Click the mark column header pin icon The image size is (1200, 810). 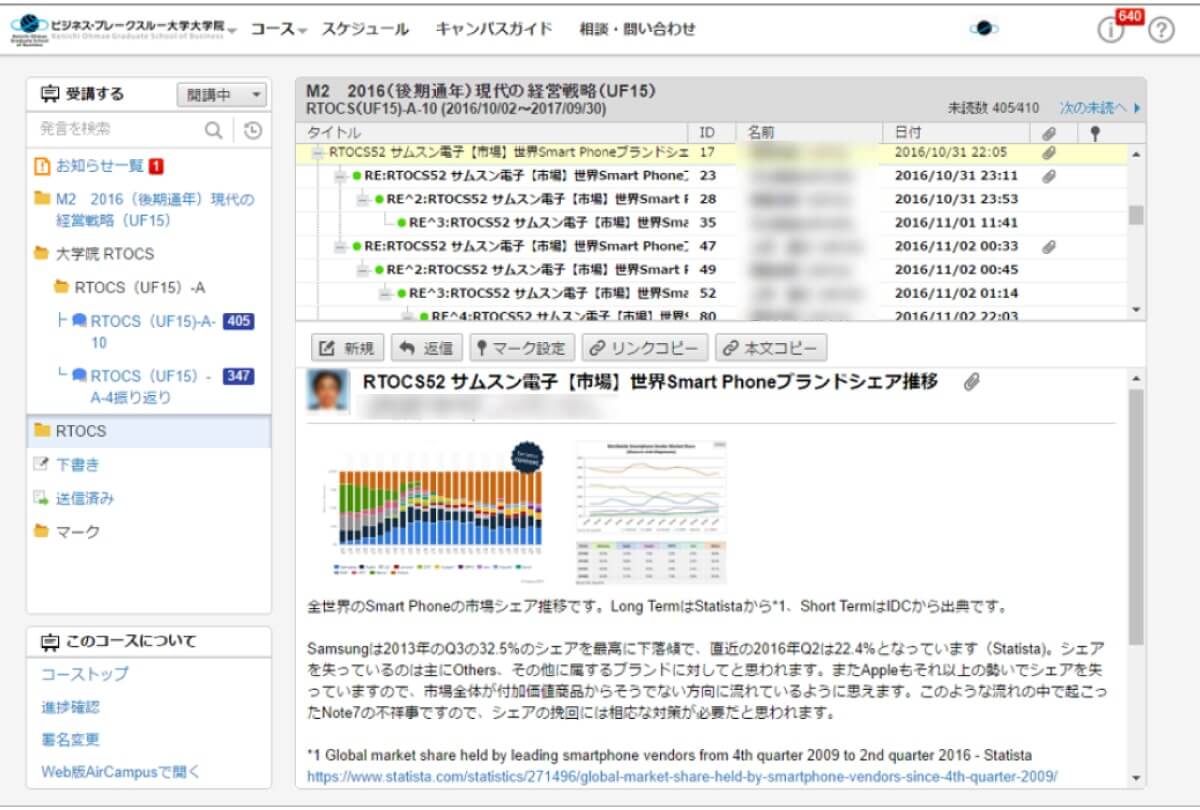[1095, 133]
